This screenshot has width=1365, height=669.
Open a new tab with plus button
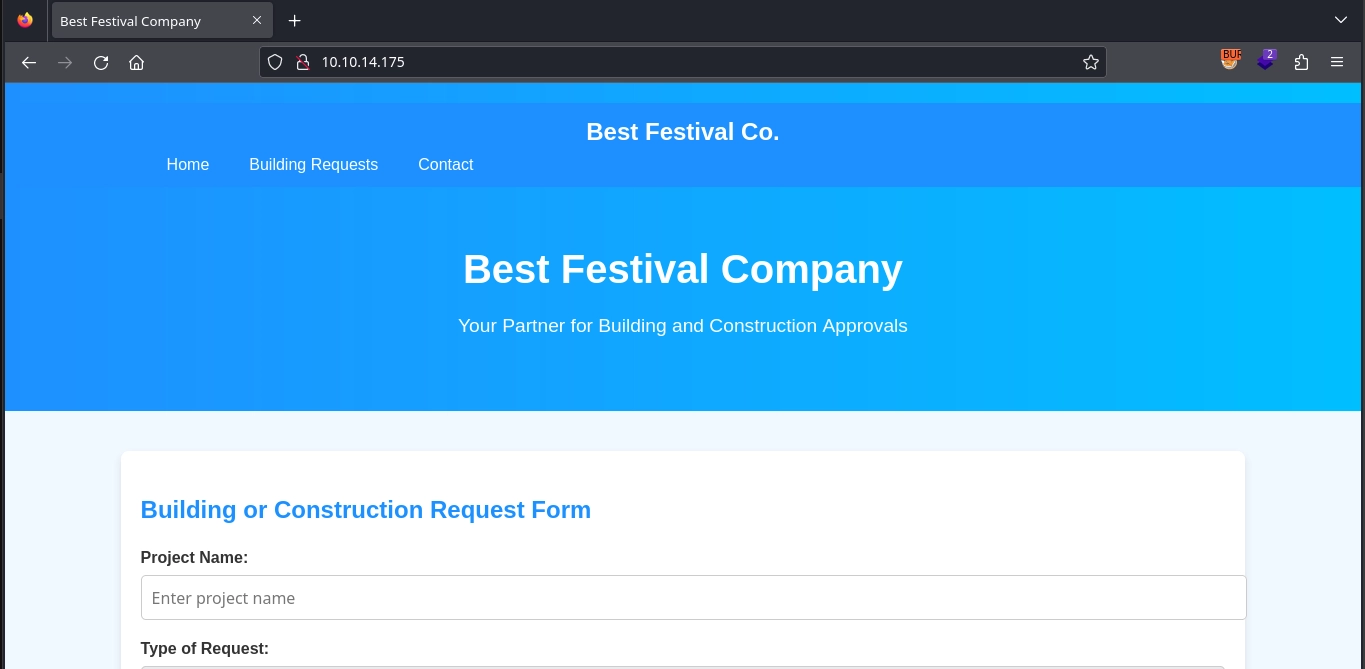click(295, 21)
